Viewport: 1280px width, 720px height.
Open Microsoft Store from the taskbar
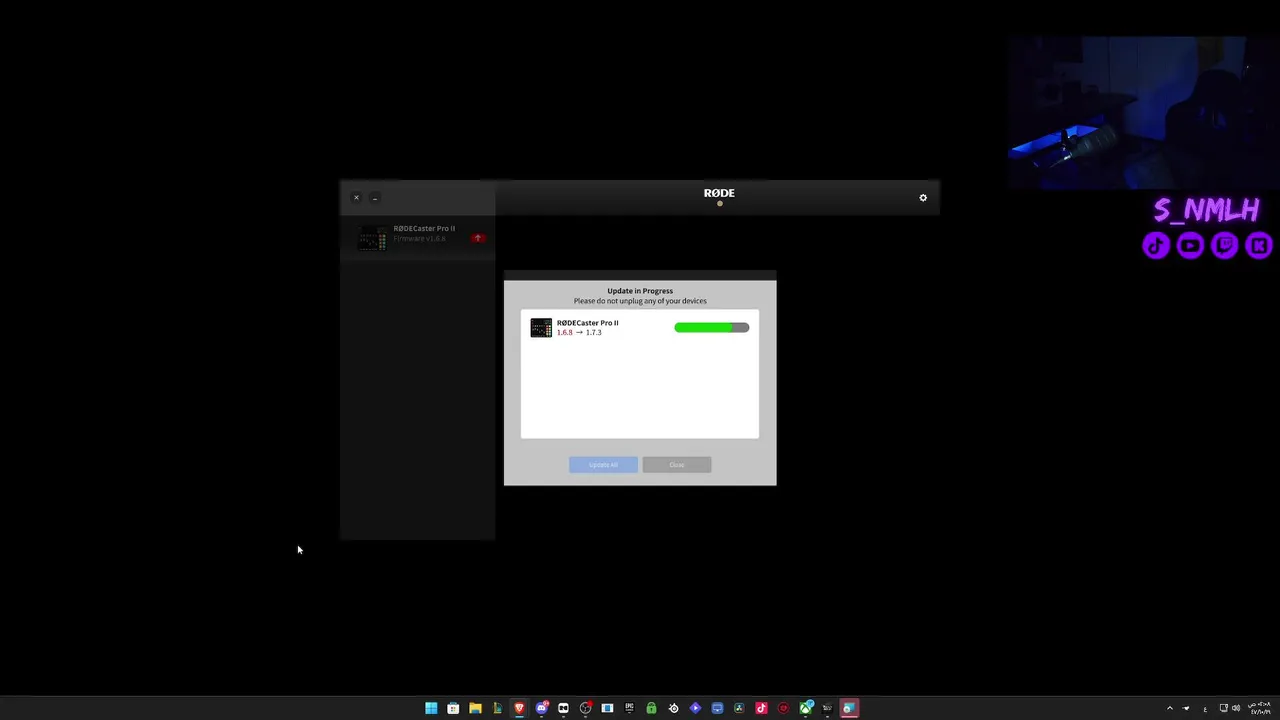453,708
